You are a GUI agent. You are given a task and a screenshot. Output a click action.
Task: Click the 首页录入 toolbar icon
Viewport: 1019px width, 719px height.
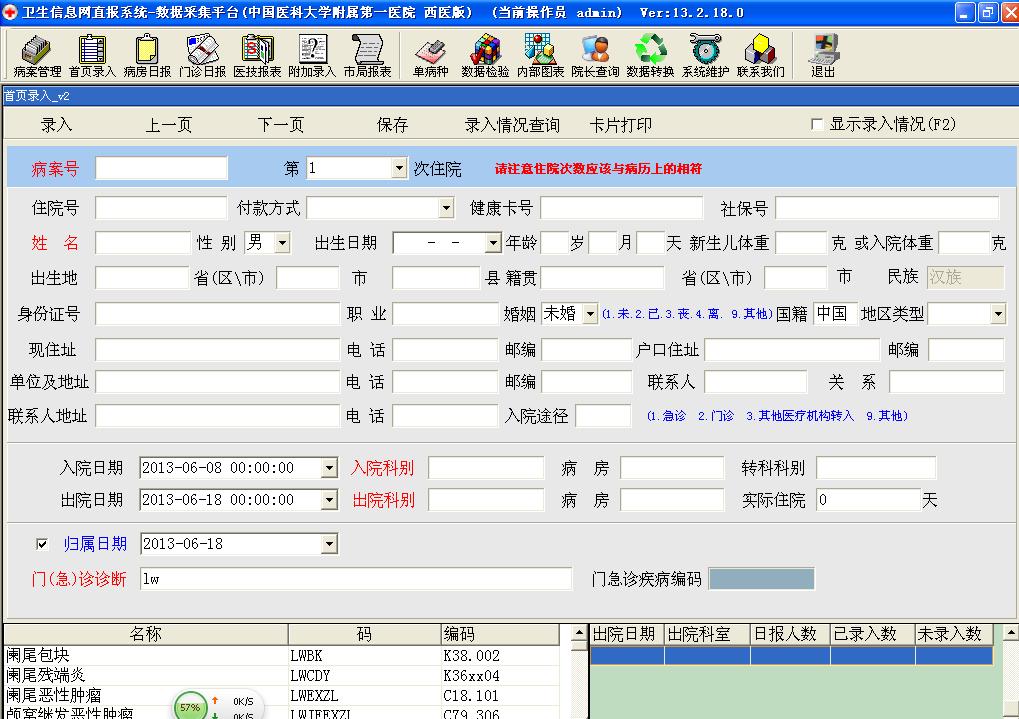pyautogui.click(x=92, y=55)
